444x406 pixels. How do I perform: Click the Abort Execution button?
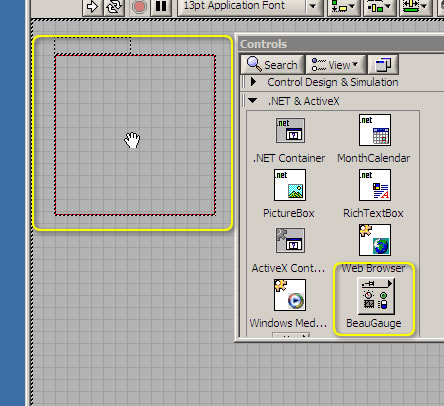tap(139, 7)
